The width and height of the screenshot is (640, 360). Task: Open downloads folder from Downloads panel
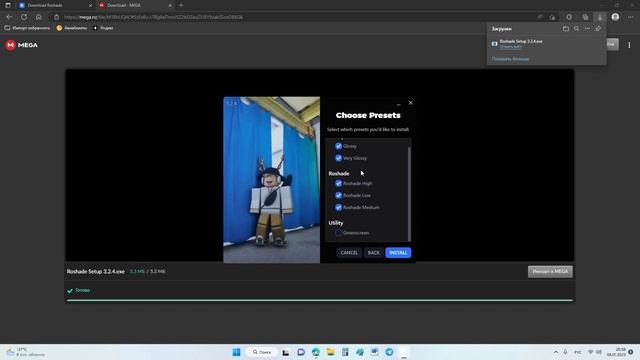tap(566, 29)
